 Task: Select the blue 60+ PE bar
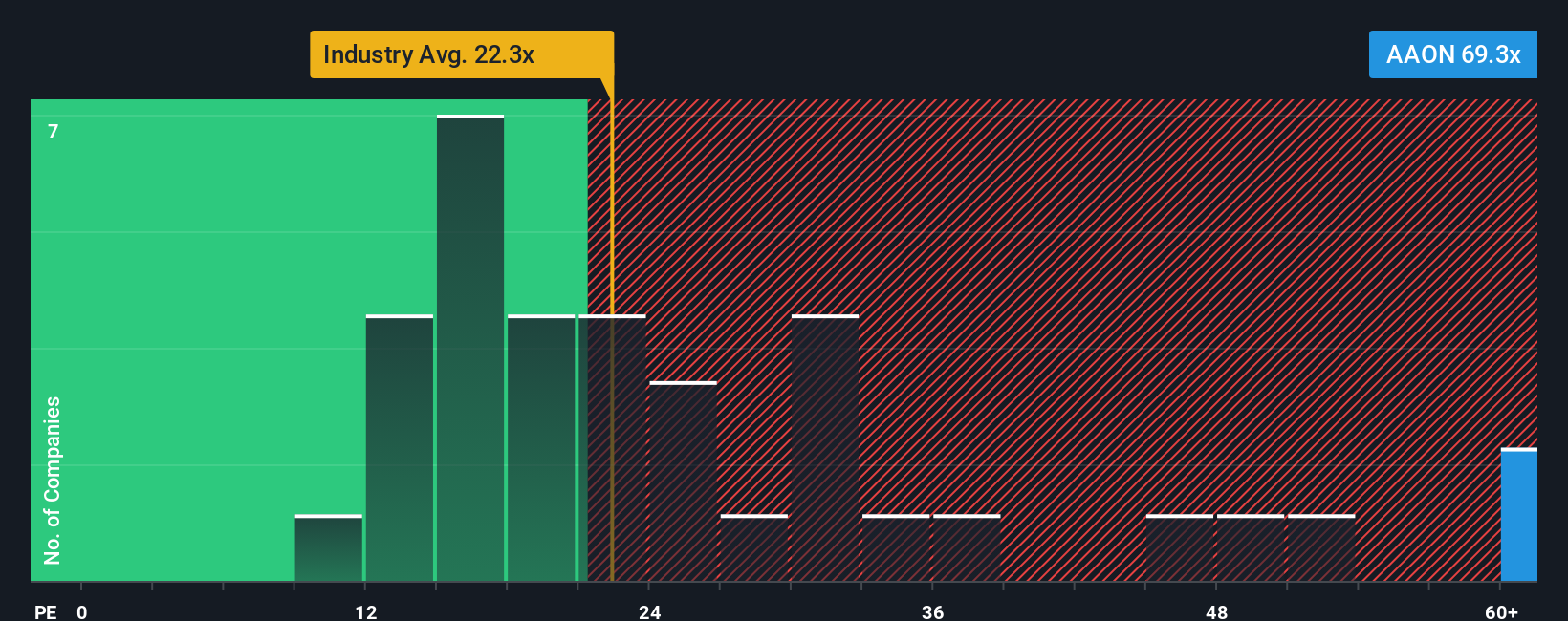pos(1519,515)
